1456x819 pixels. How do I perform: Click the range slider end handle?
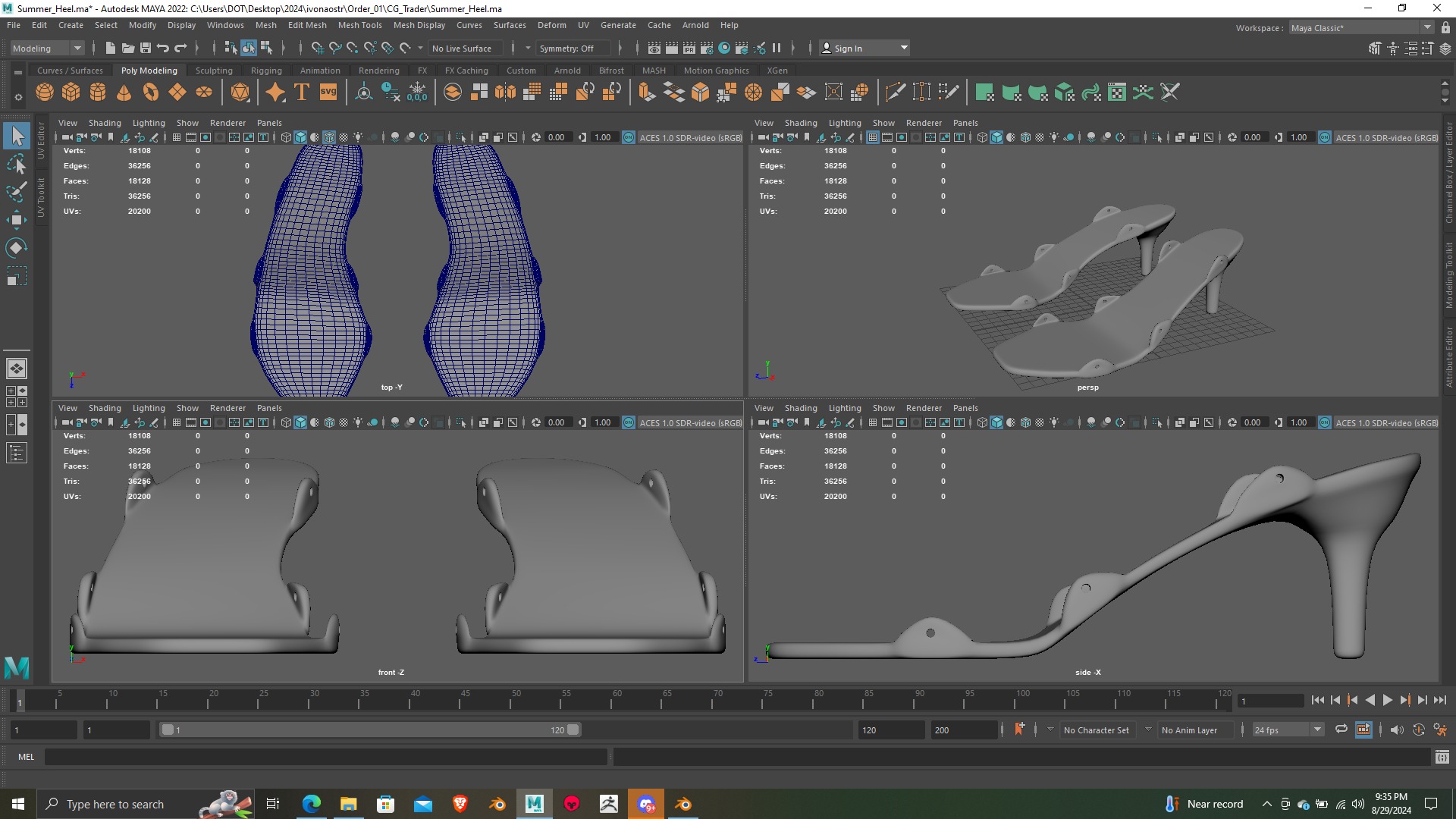pos(573,730)
